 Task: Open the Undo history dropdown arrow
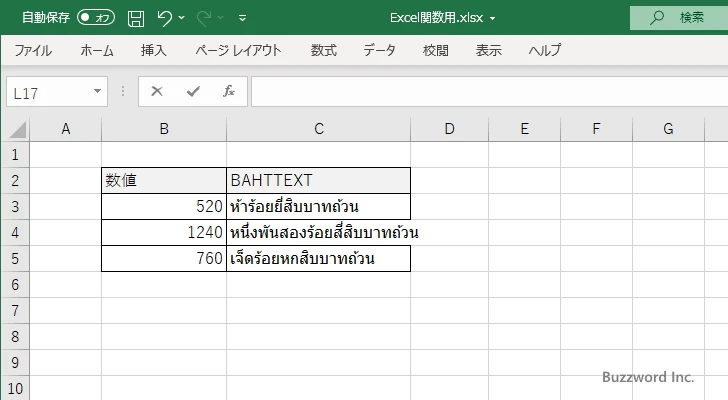pos(183,18)
